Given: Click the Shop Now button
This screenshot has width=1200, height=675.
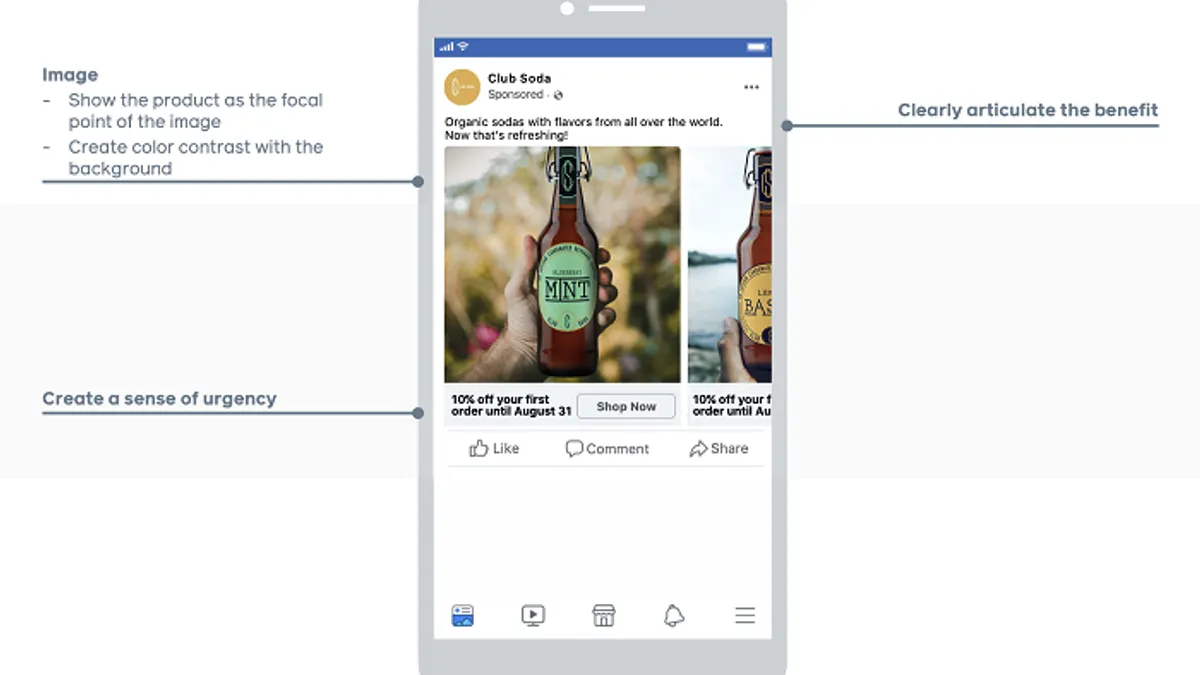Looking at the screenshot, I should tap(626, 406).
